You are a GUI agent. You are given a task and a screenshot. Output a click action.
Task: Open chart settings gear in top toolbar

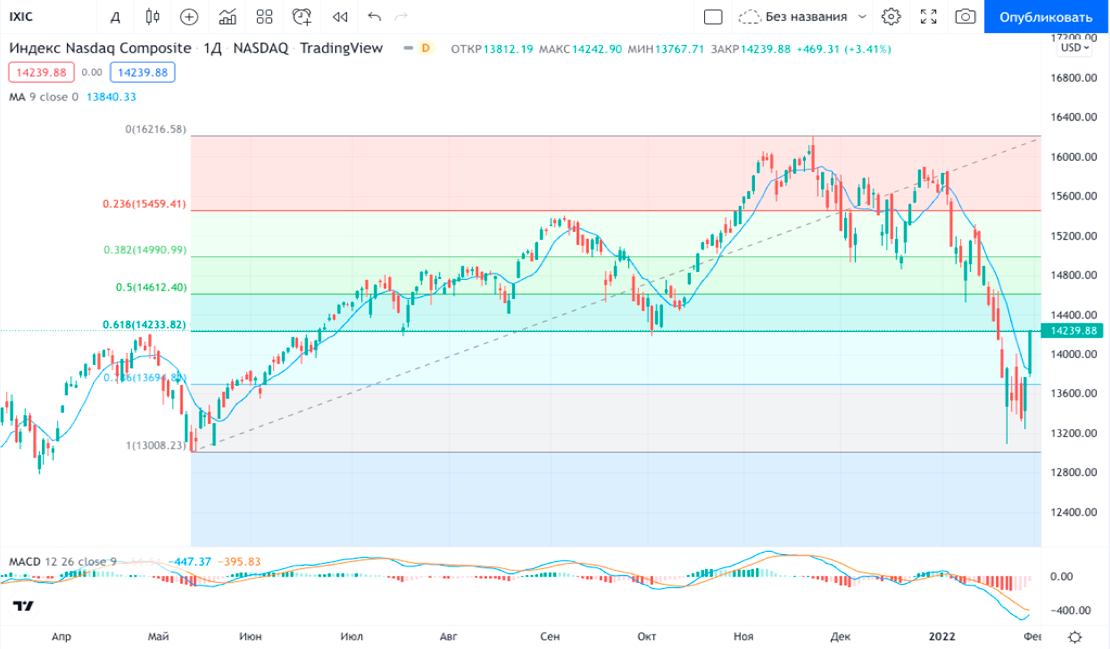pyautogui.click(x=891, y=17)
